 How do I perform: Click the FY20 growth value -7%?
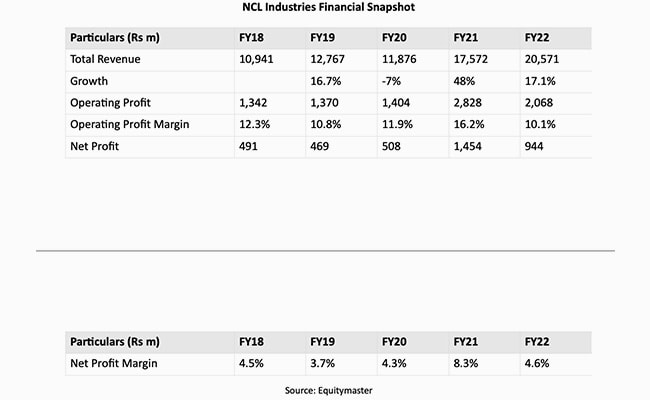390,81
